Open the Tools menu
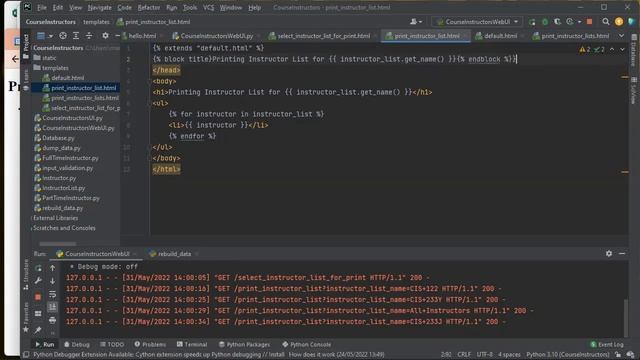Image resolution: width=640 pixels, height=360 pixels. point(190,8)
